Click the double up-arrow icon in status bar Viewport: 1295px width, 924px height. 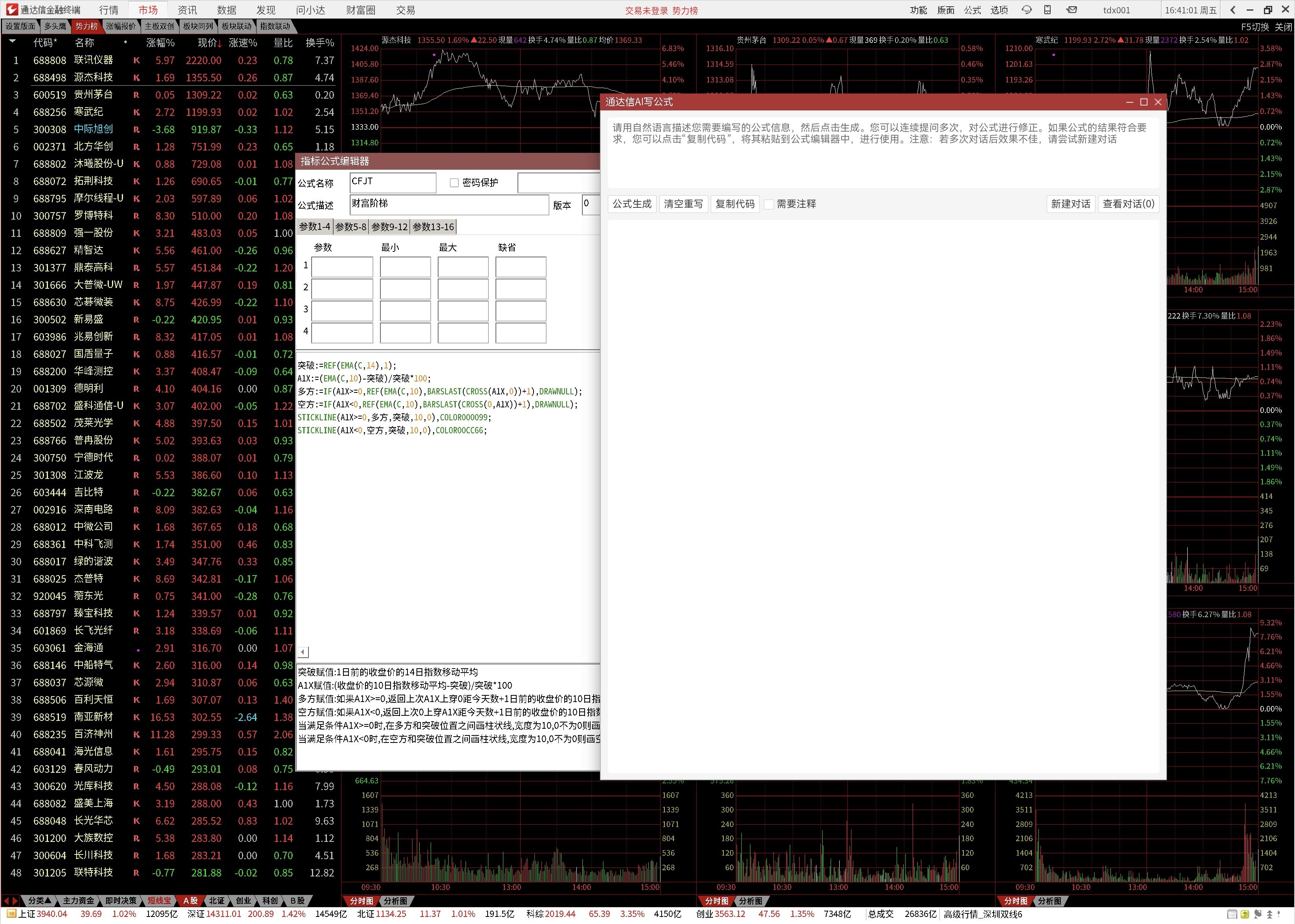1269,914
